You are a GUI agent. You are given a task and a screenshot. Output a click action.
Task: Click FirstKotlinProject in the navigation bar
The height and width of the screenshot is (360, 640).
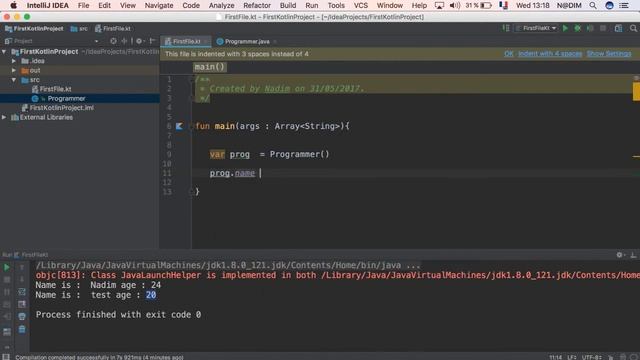tap(34, 29)
